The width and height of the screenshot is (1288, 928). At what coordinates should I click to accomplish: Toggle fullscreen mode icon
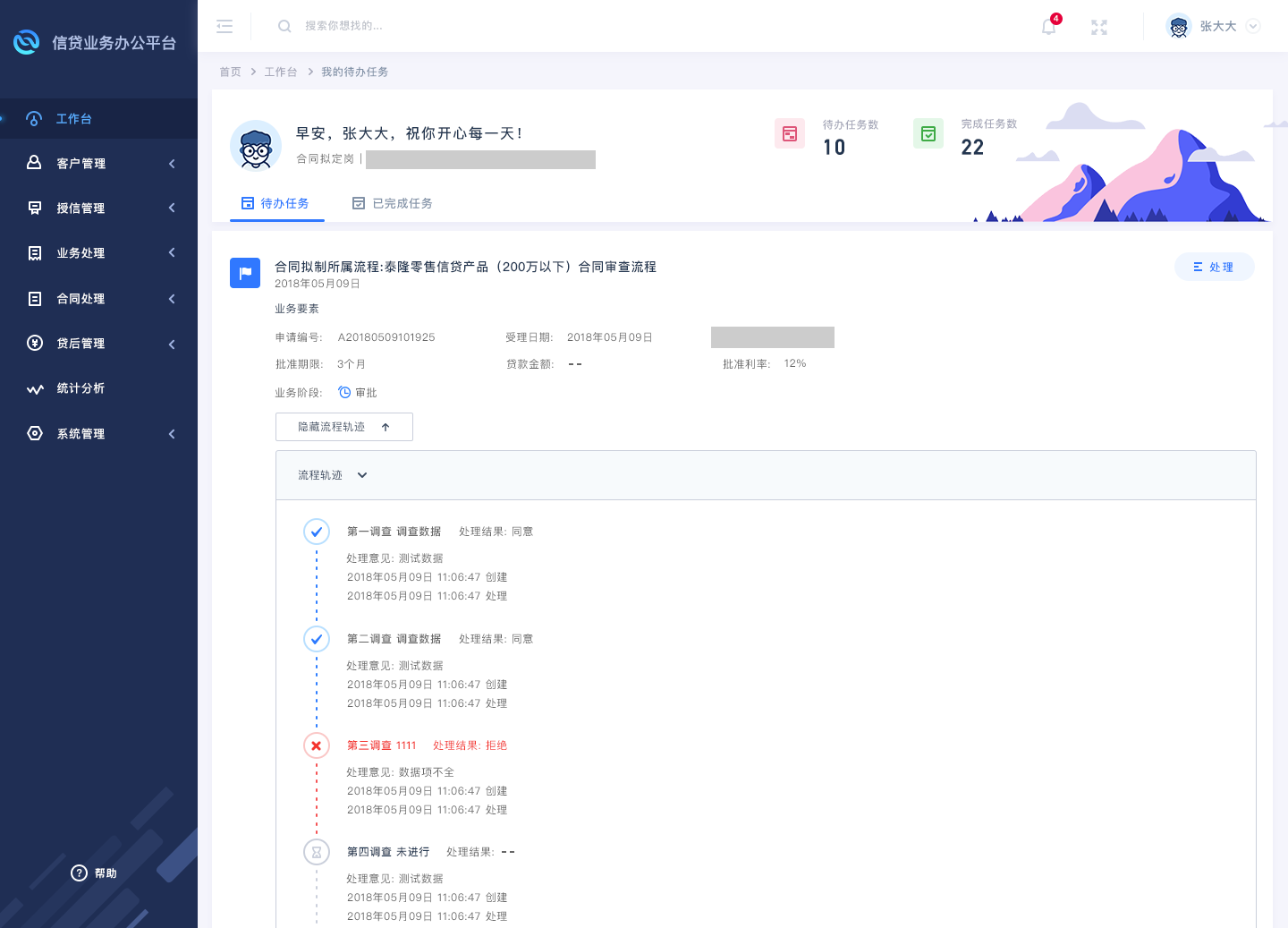pyautogui.click(x=1099, y=27)
